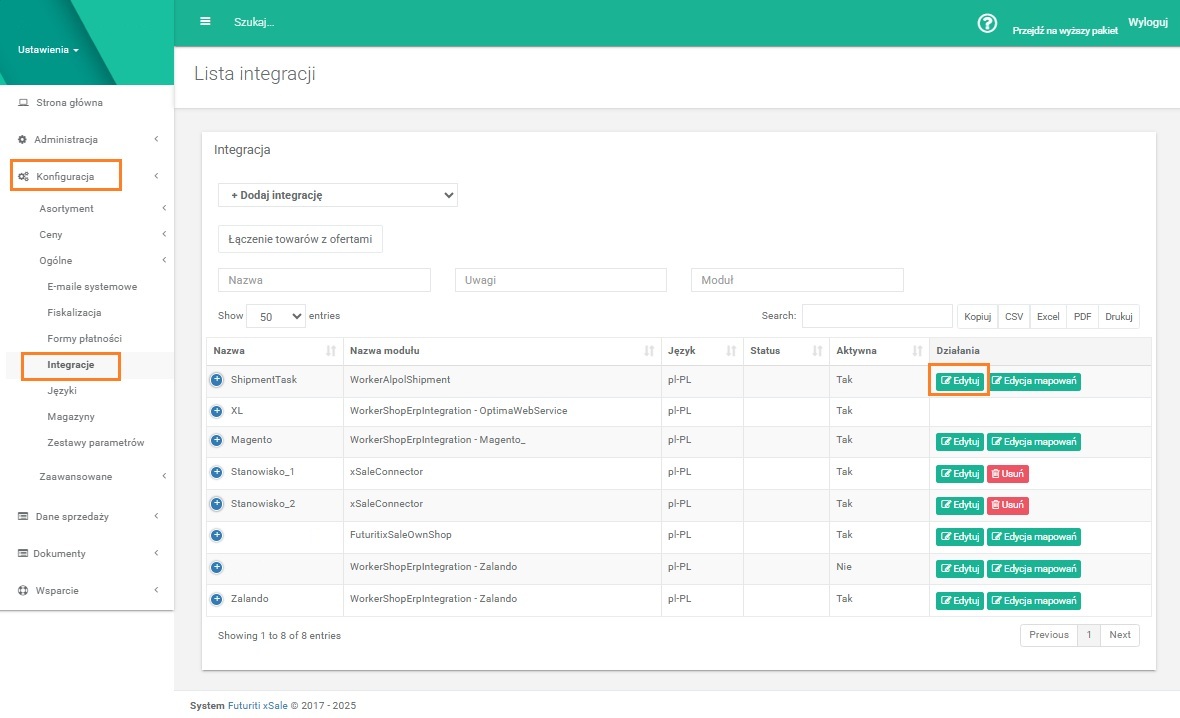Click Usuń button for Stanowisko_1
Screen dimensions: 1180x718
point(1008,474)
